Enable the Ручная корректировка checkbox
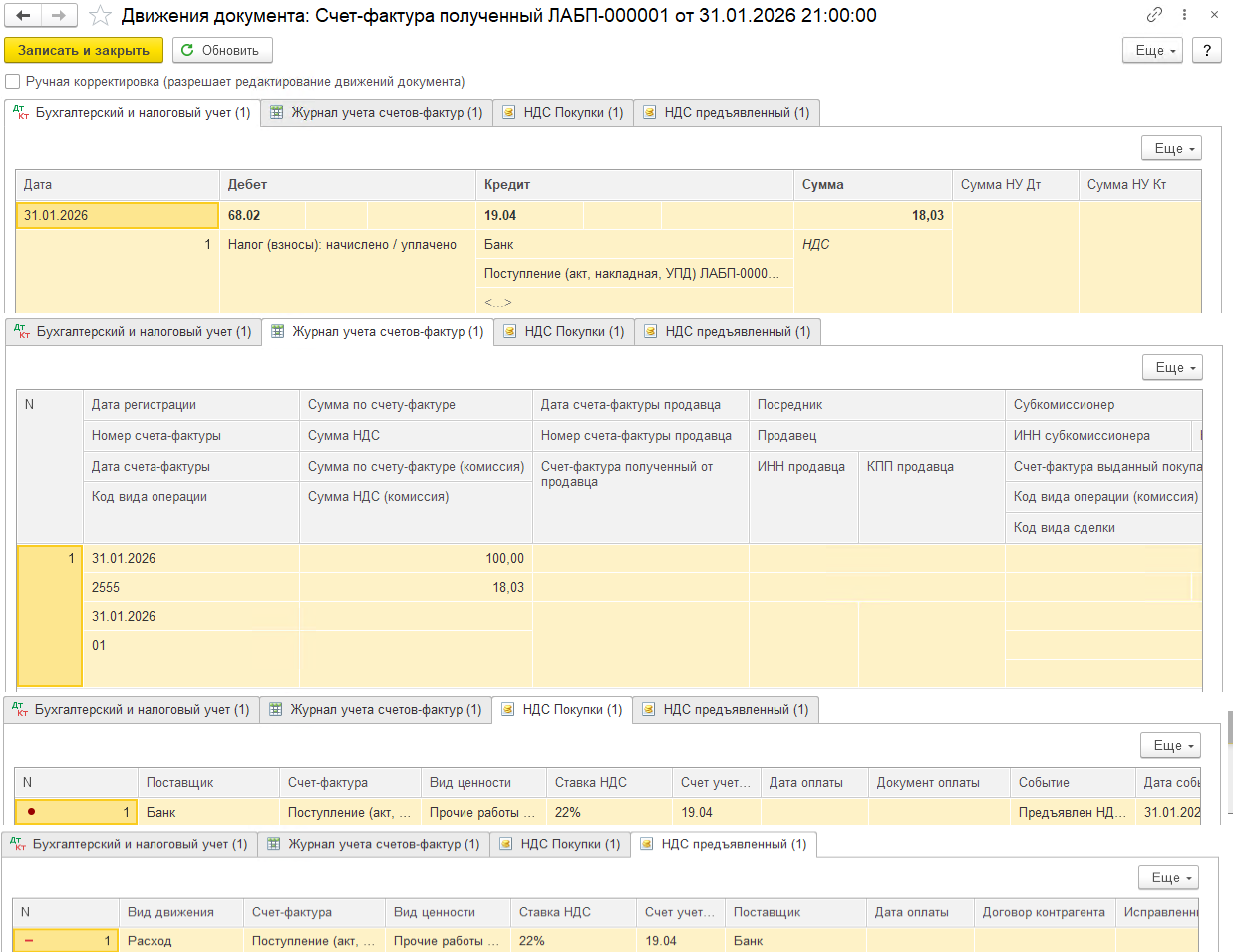1240x952 pixels. (x=13, y=82)
